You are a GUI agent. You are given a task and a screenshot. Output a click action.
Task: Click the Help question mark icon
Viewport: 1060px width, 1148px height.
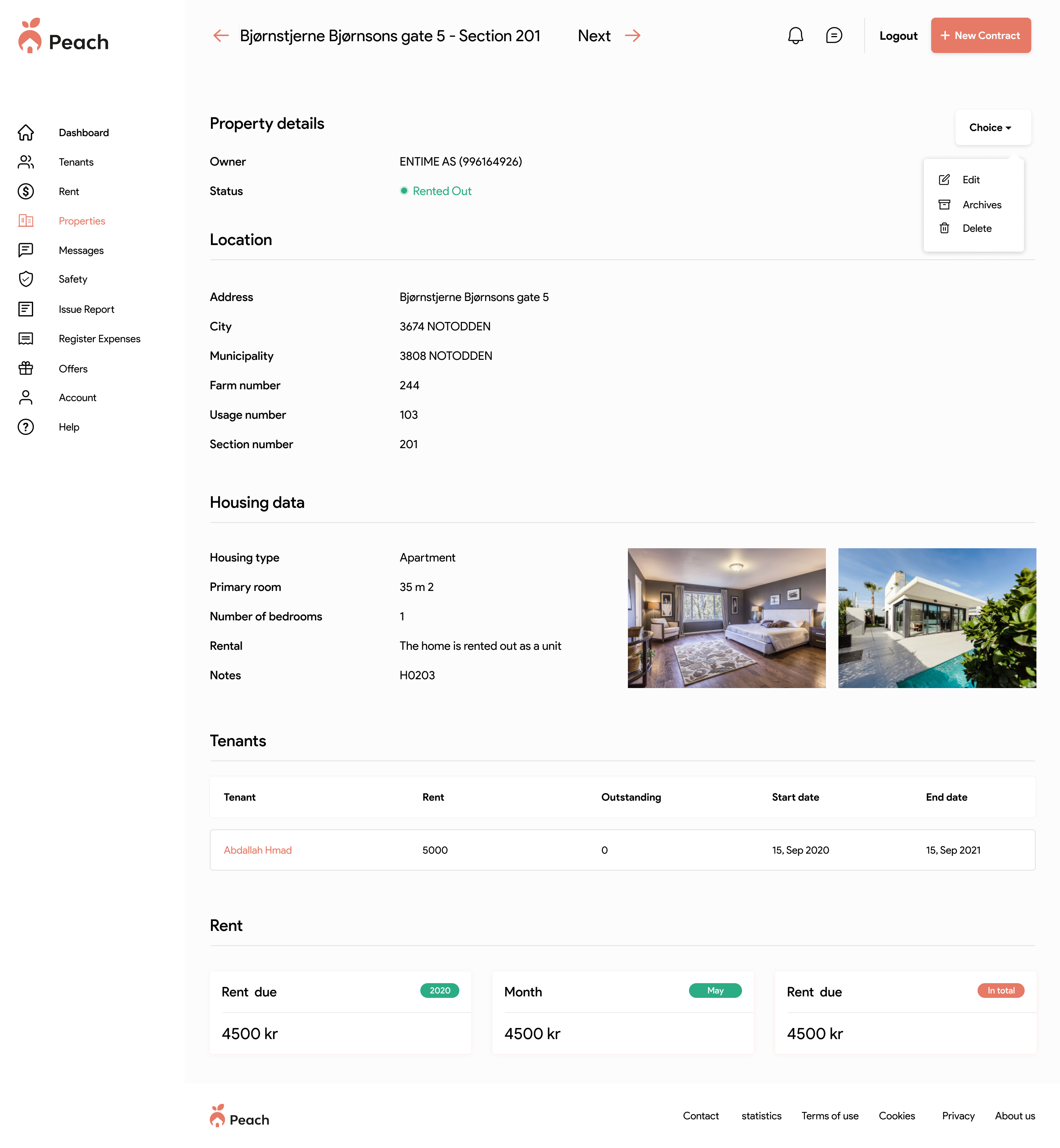click(x=26, y=426)
